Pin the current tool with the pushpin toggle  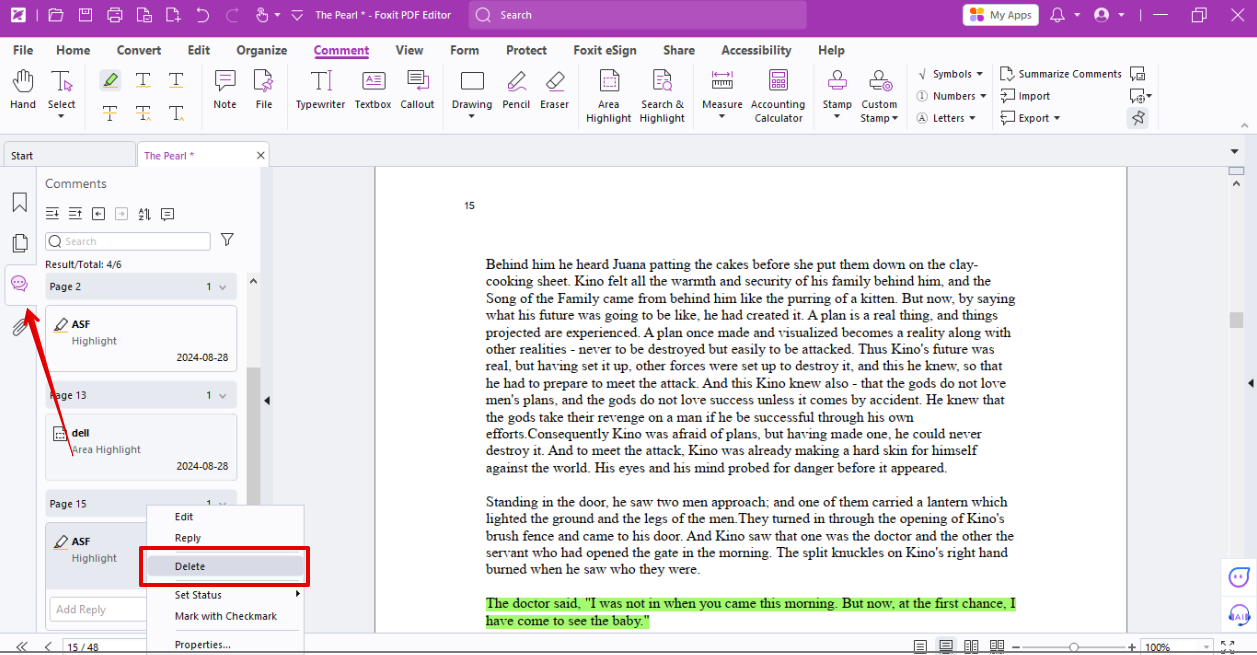[x=1137, y=117]
